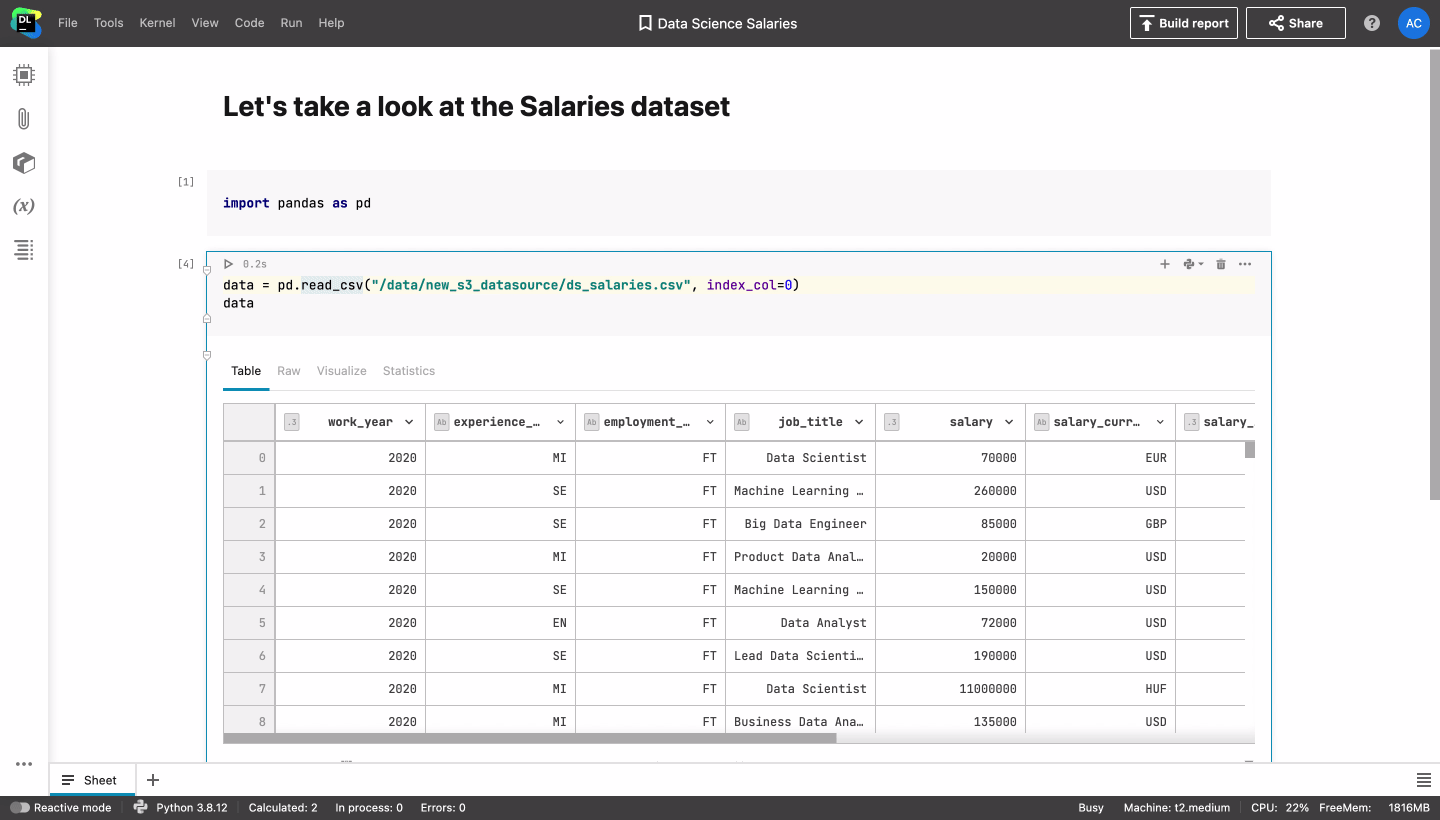
Task: Click the table's horizontal scrollbar
Action: tap(530, 739)
